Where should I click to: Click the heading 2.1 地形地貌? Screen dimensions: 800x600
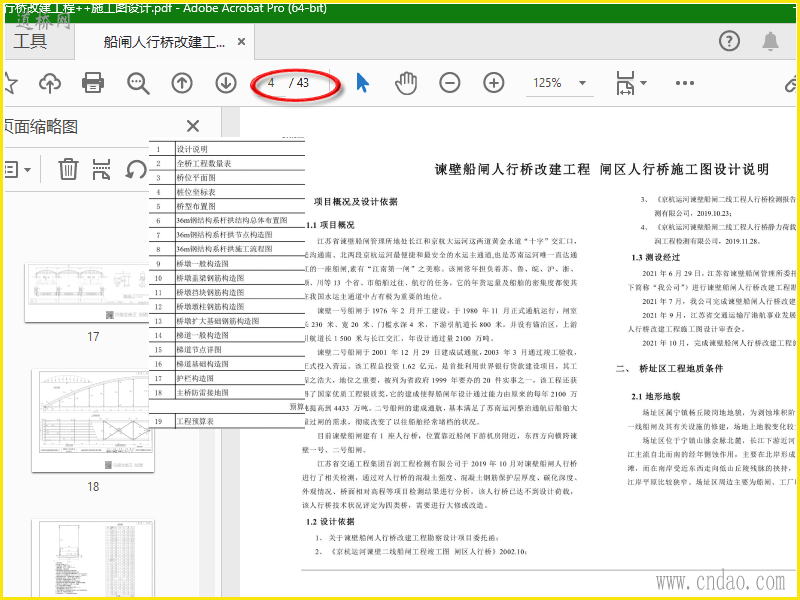(x=656, y=396)
